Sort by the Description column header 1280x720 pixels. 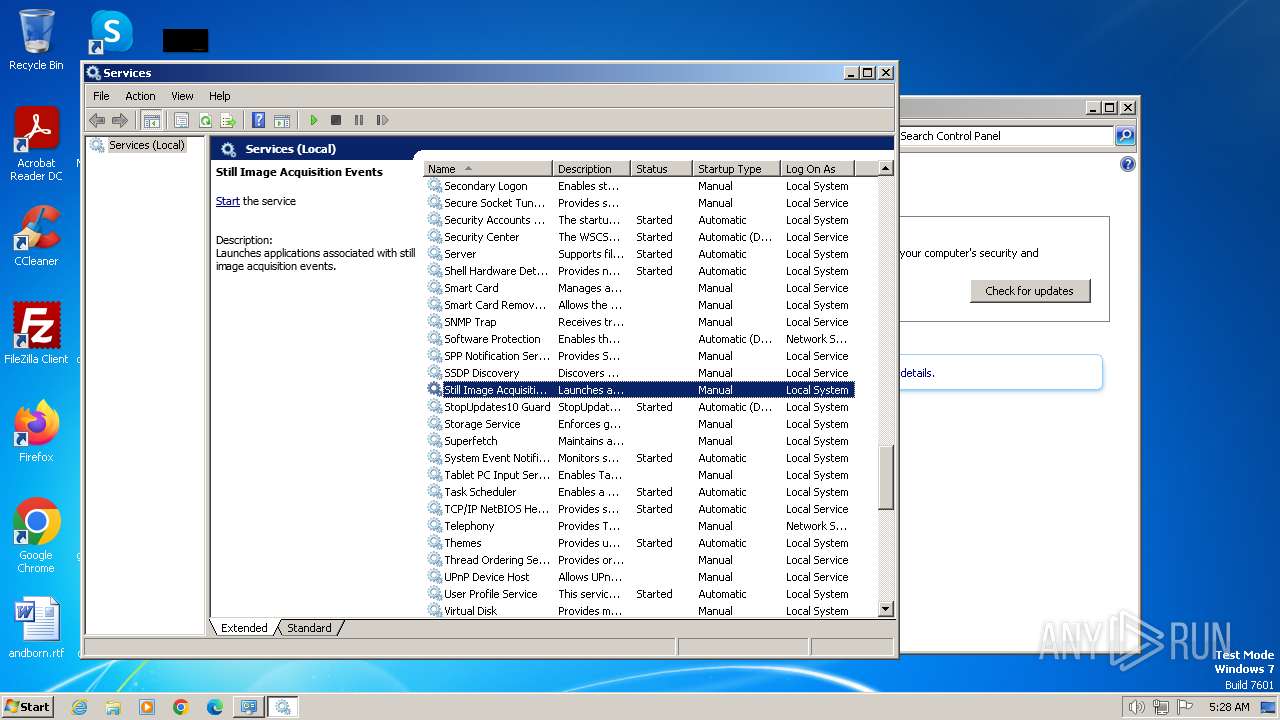(x=592, y=169)
